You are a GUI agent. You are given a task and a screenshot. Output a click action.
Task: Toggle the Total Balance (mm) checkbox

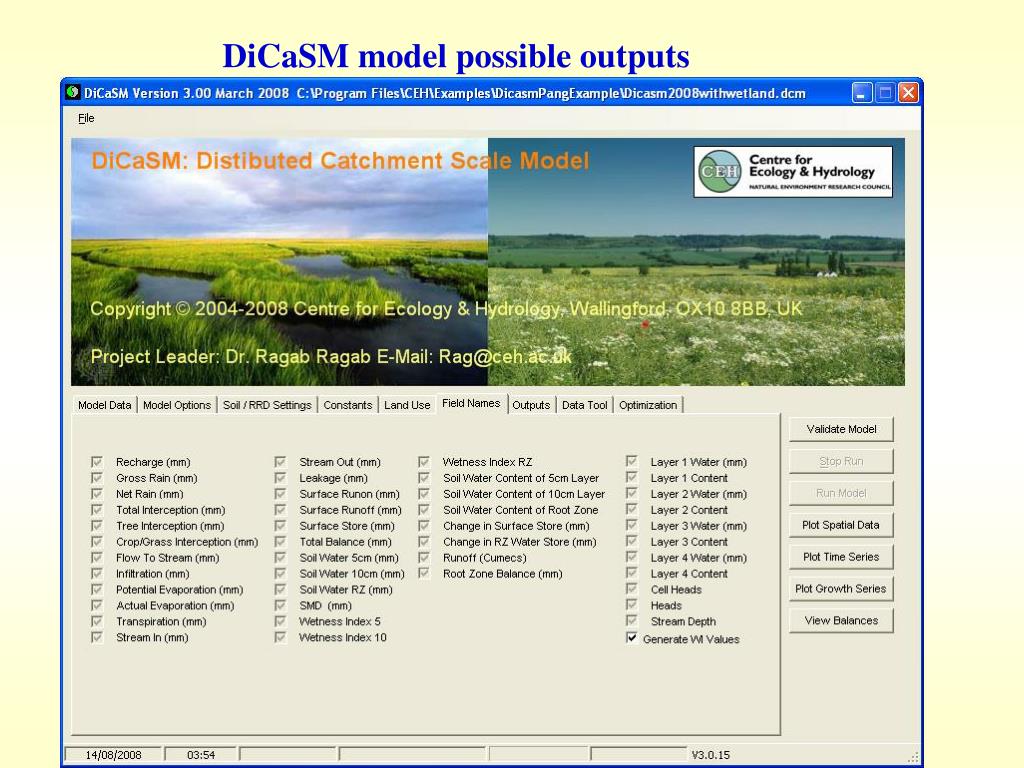point(281,541)
